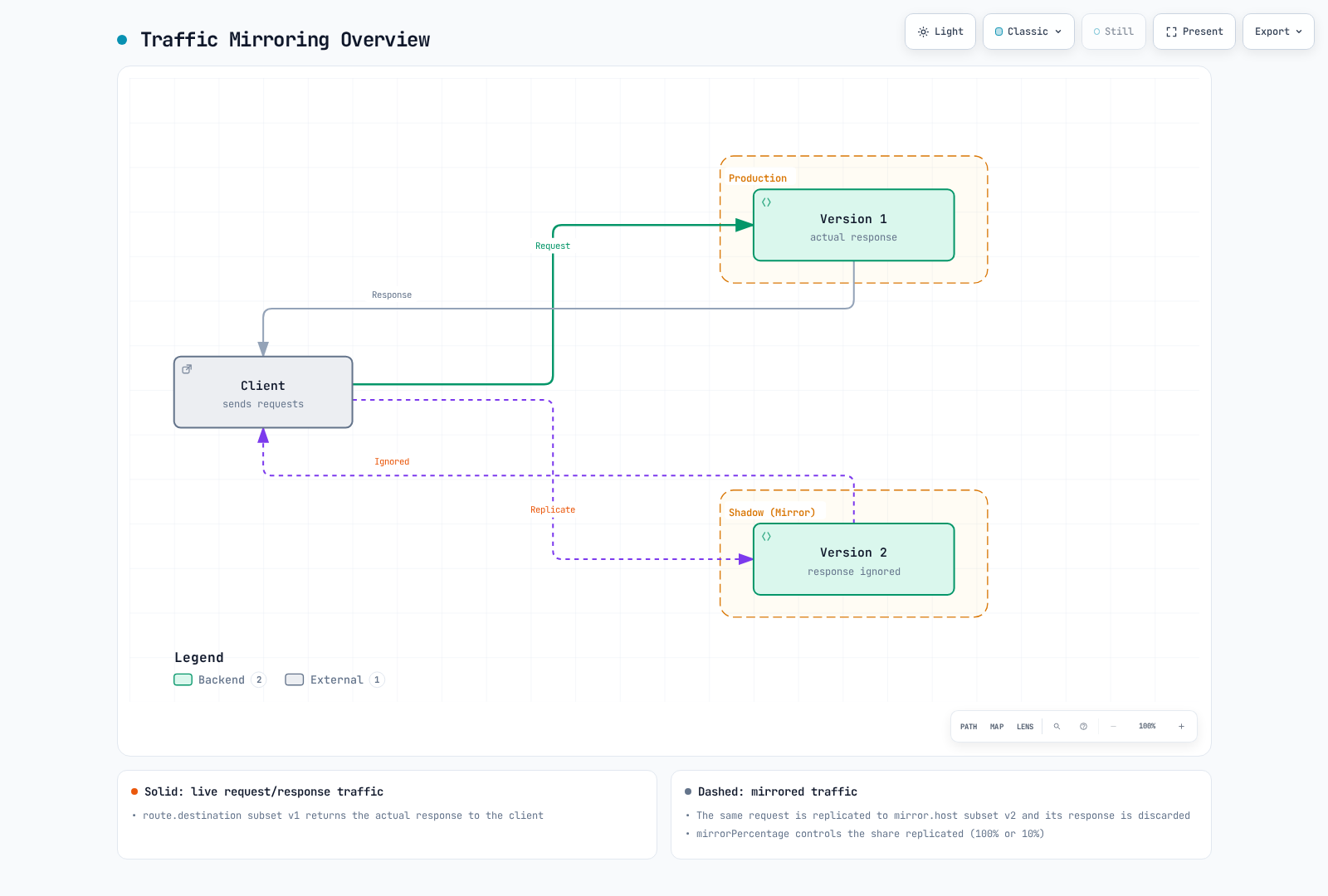The width and height of the screenshot is (1328, 896).
Task: Click the Ignored edge label
Action: pos(392,462)
